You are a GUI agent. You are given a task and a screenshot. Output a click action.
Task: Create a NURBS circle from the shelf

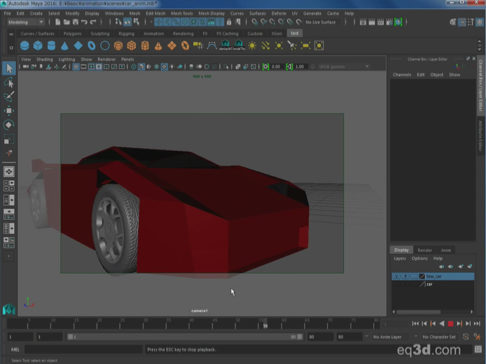click(x=105, y=45)
